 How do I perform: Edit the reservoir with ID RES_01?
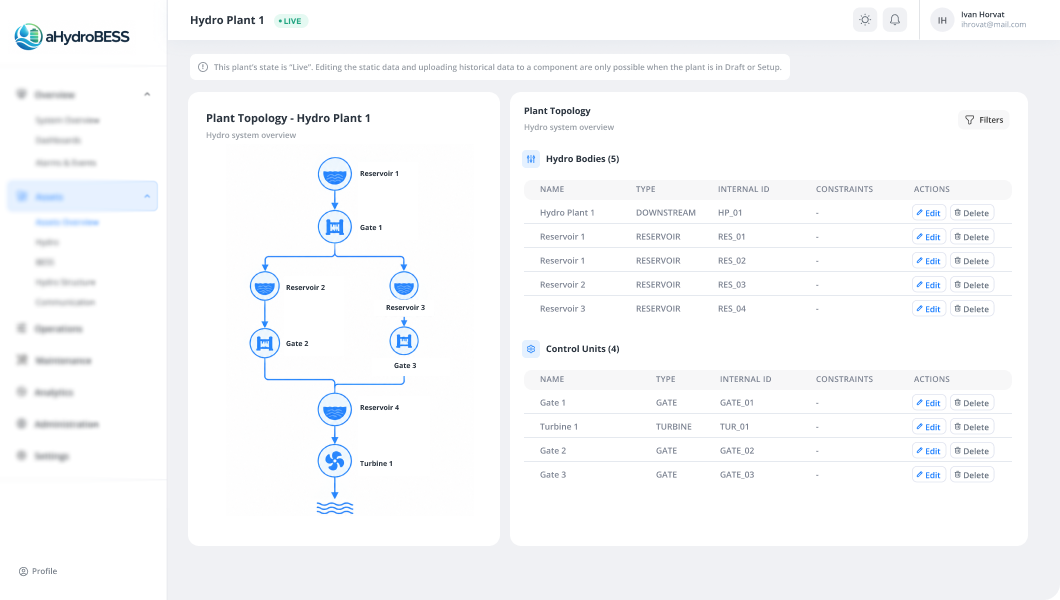929,237
